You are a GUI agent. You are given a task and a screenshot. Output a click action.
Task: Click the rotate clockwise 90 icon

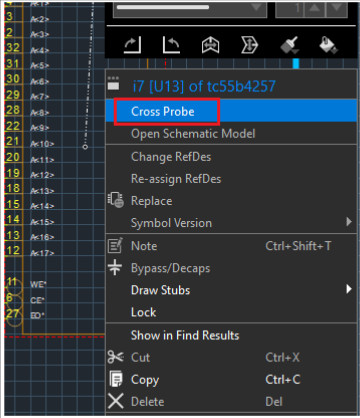tap(133, 45)
